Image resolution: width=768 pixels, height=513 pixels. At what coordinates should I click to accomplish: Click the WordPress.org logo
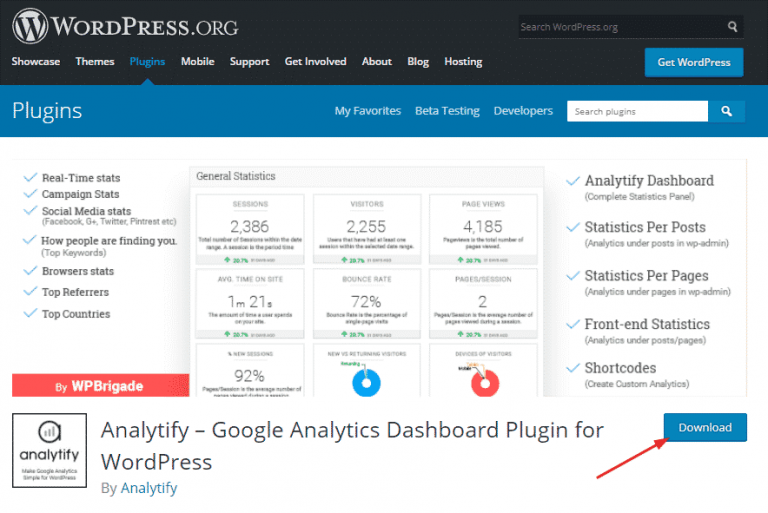125,26
